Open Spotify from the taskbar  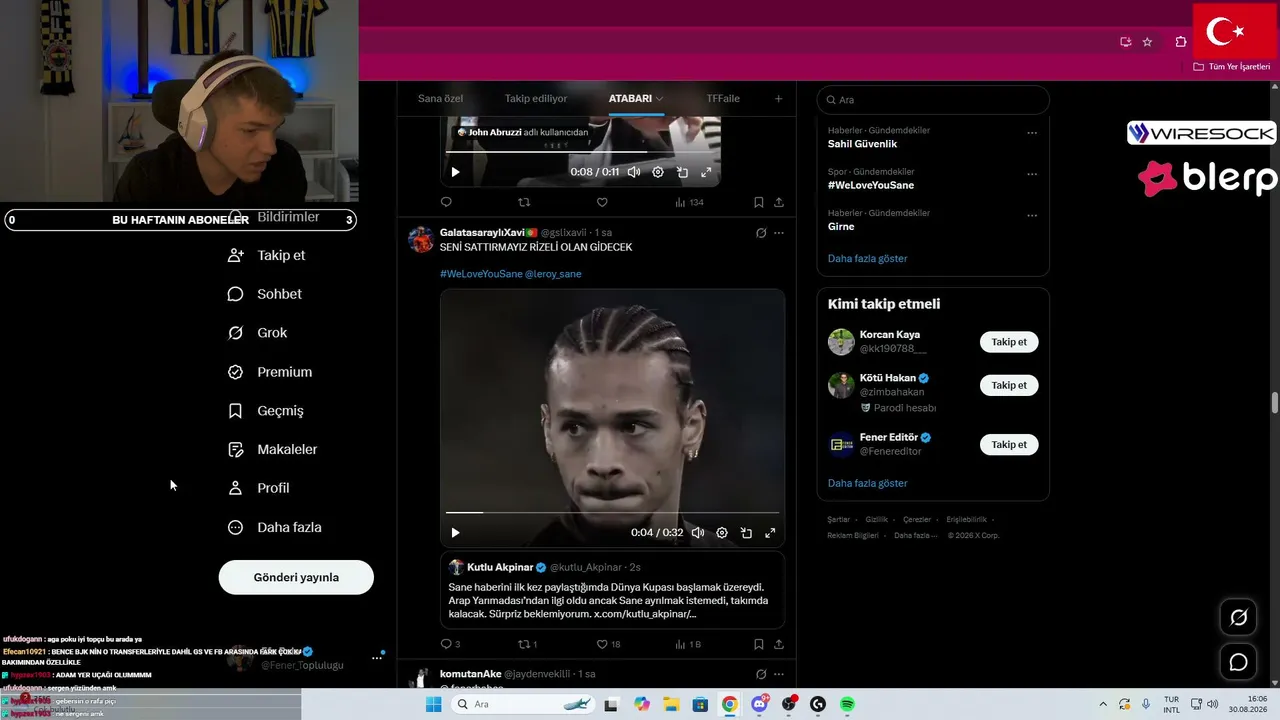(x=847, y=705)
